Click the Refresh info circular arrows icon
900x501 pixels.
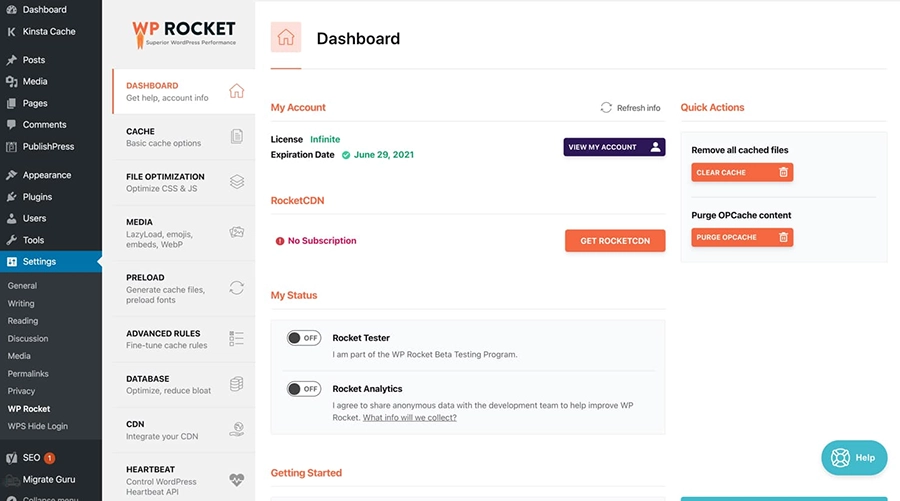click(606, 108)
